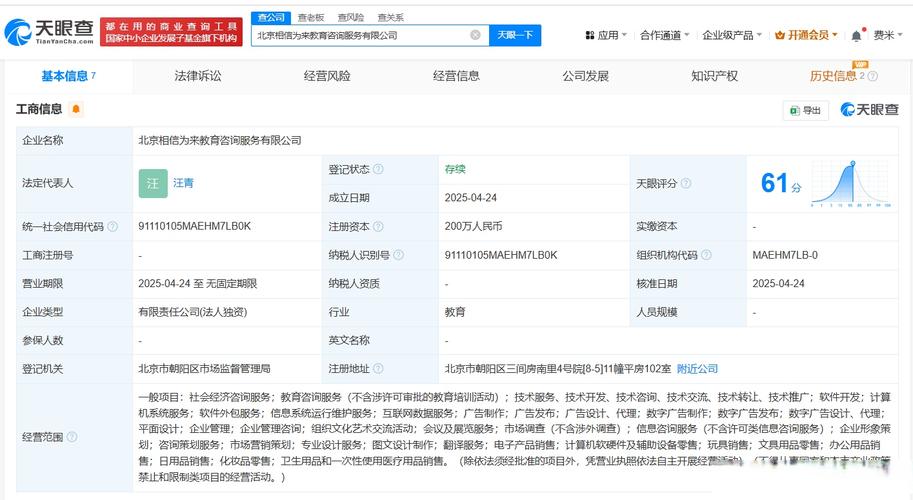Open the 开通会员 dropdown

click(x=806, y=36)
